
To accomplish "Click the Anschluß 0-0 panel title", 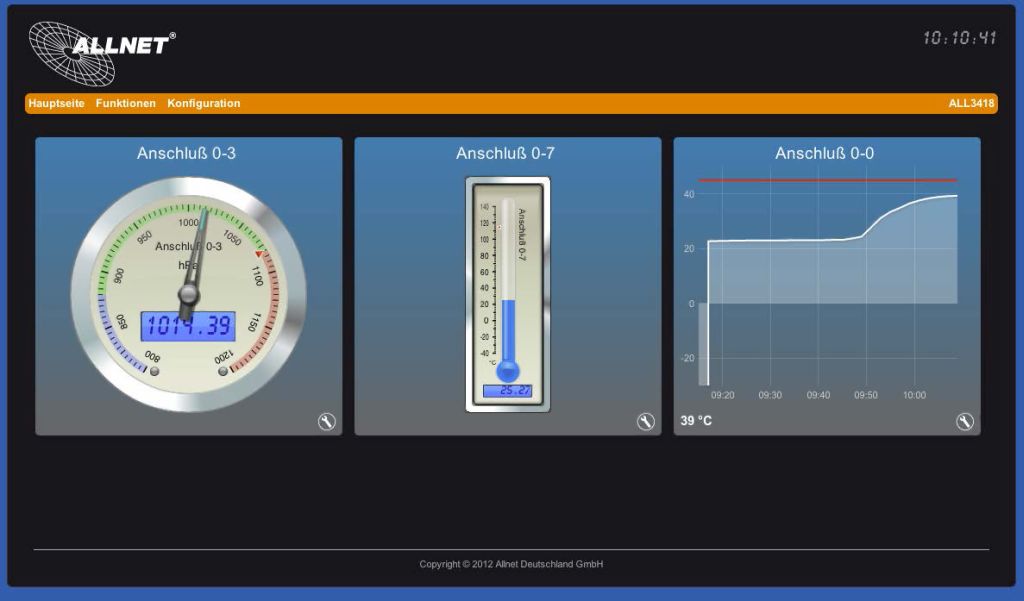I will [825, 153].
